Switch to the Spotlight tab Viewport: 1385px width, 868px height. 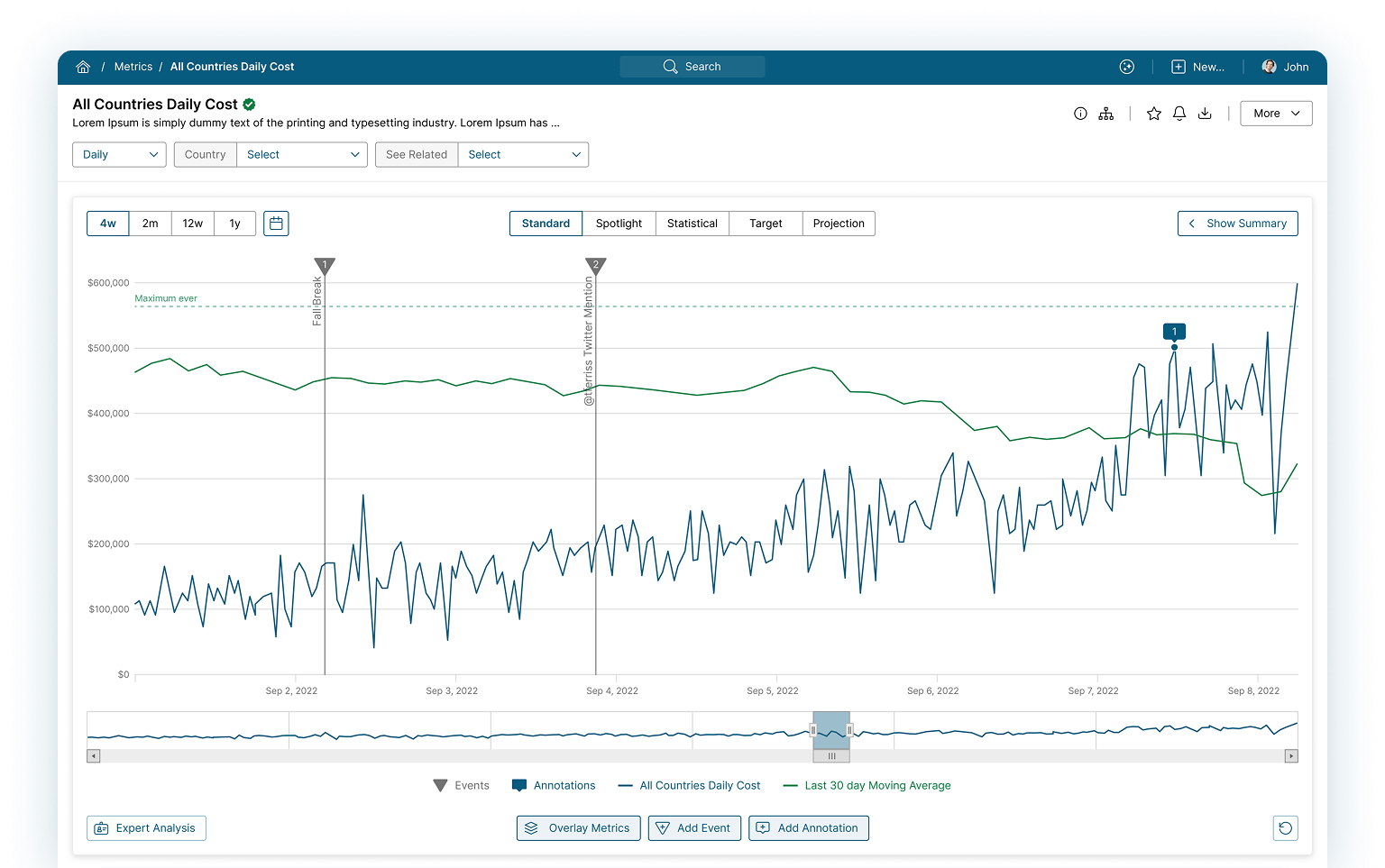619,223
